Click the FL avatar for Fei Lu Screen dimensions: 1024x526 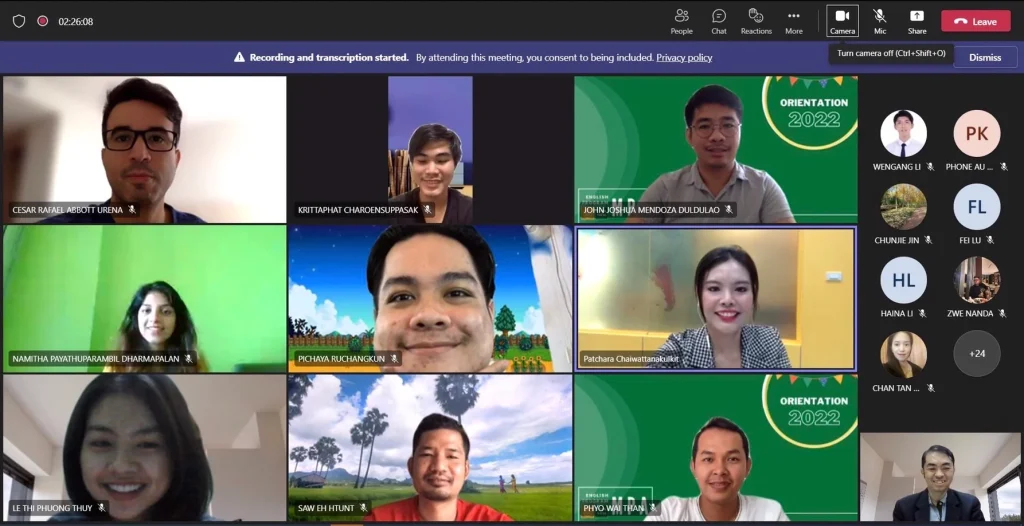pos(976,207)
